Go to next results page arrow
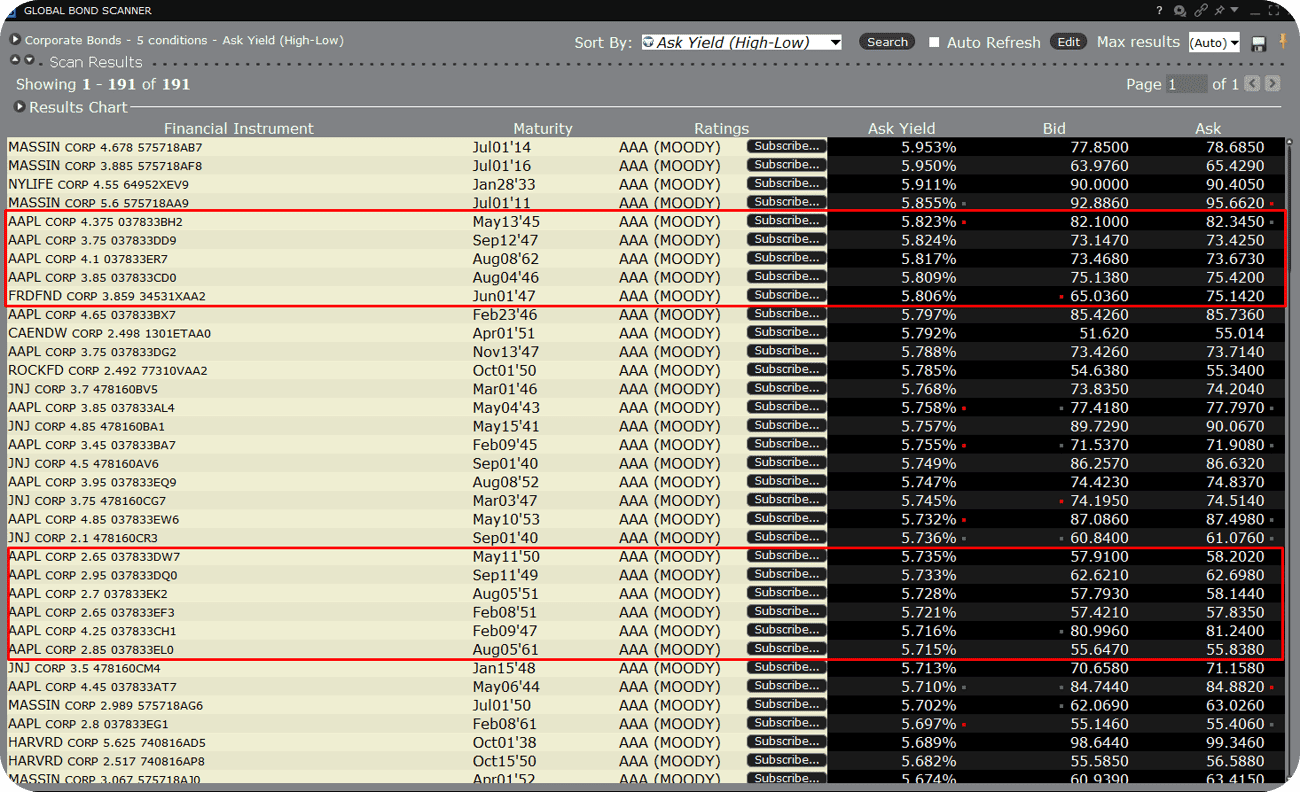1300x792 pixels. pyautogui.click(x=1272, y=84)
